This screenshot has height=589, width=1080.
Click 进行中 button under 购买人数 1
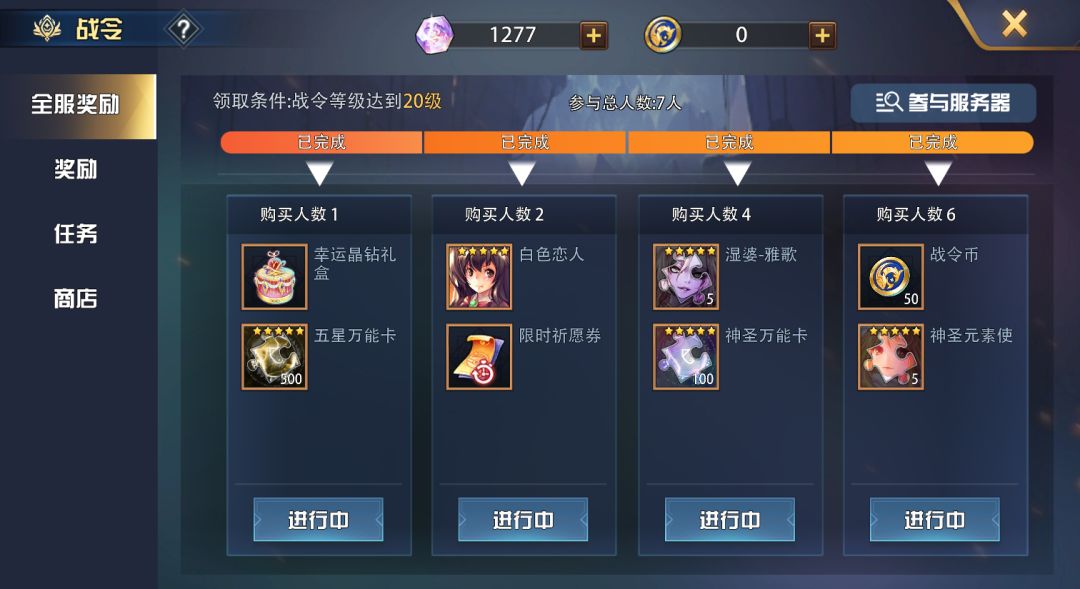click(x=318, y=519)
